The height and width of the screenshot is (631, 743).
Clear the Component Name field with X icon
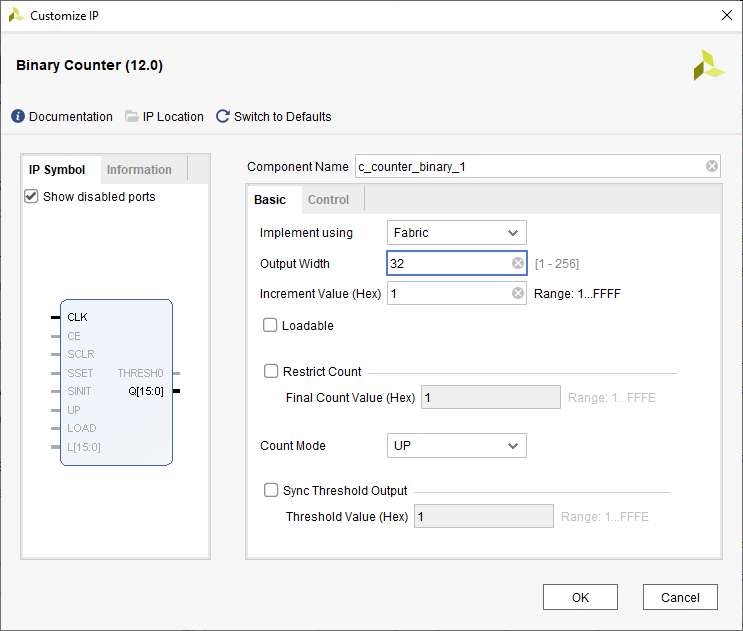coord(711,167)
